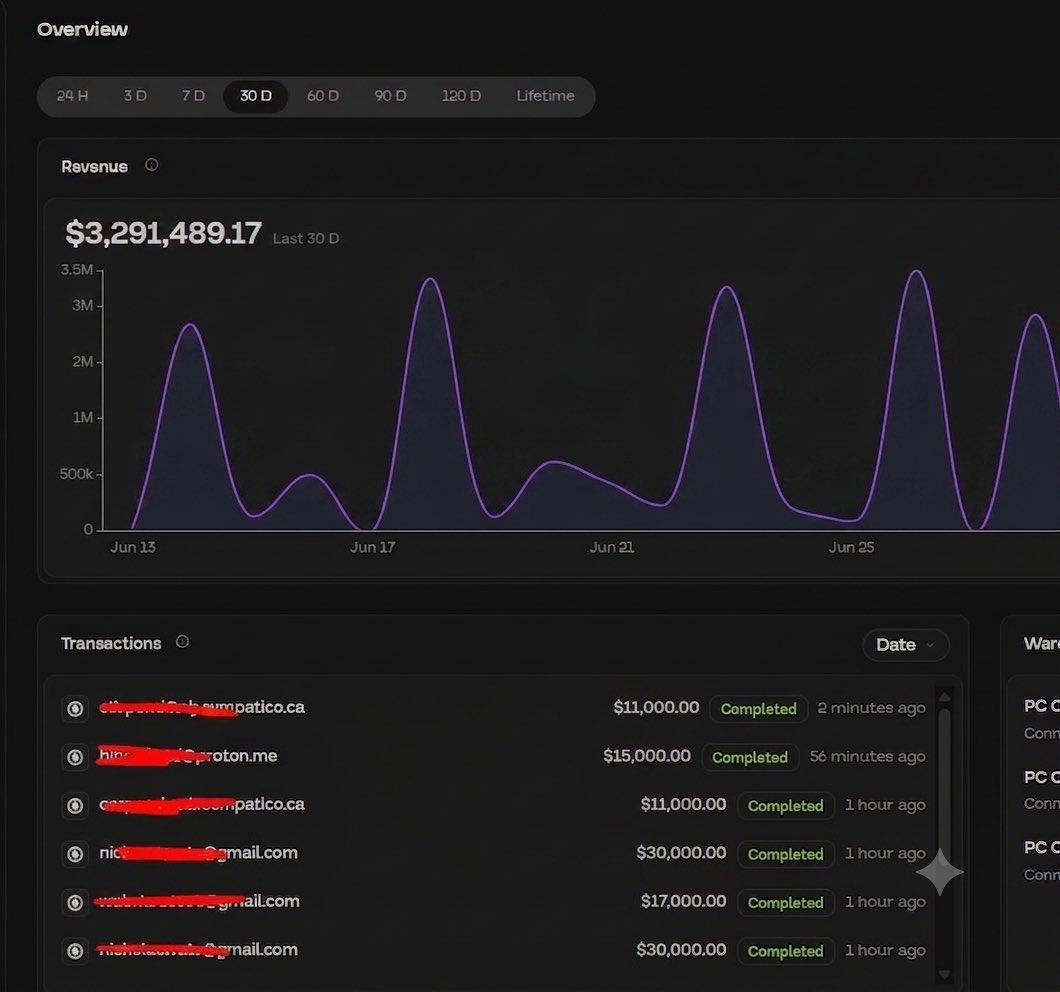Click the scrollbar up arrow in Transactions

click(x=945, y=696)
